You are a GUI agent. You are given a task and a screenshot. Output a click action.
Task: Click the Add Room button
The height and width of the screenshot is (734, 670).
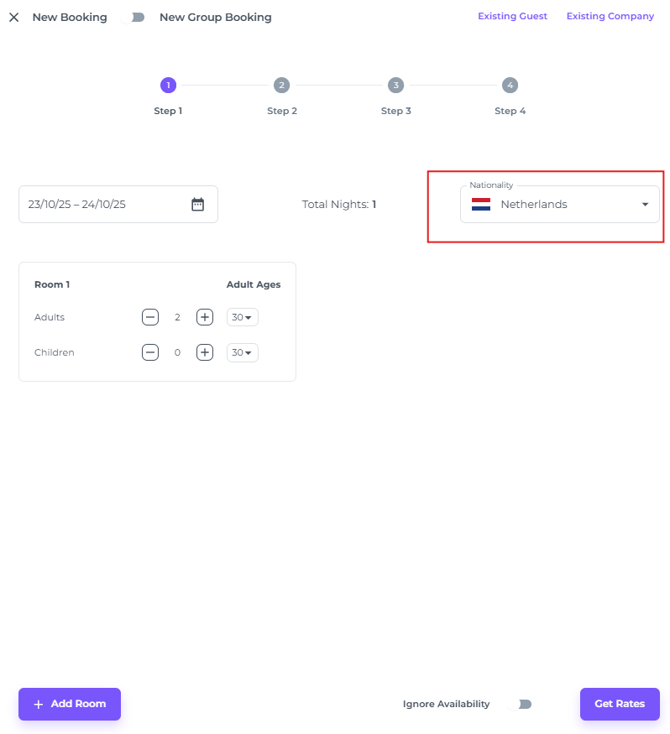[x=69, y=704]
